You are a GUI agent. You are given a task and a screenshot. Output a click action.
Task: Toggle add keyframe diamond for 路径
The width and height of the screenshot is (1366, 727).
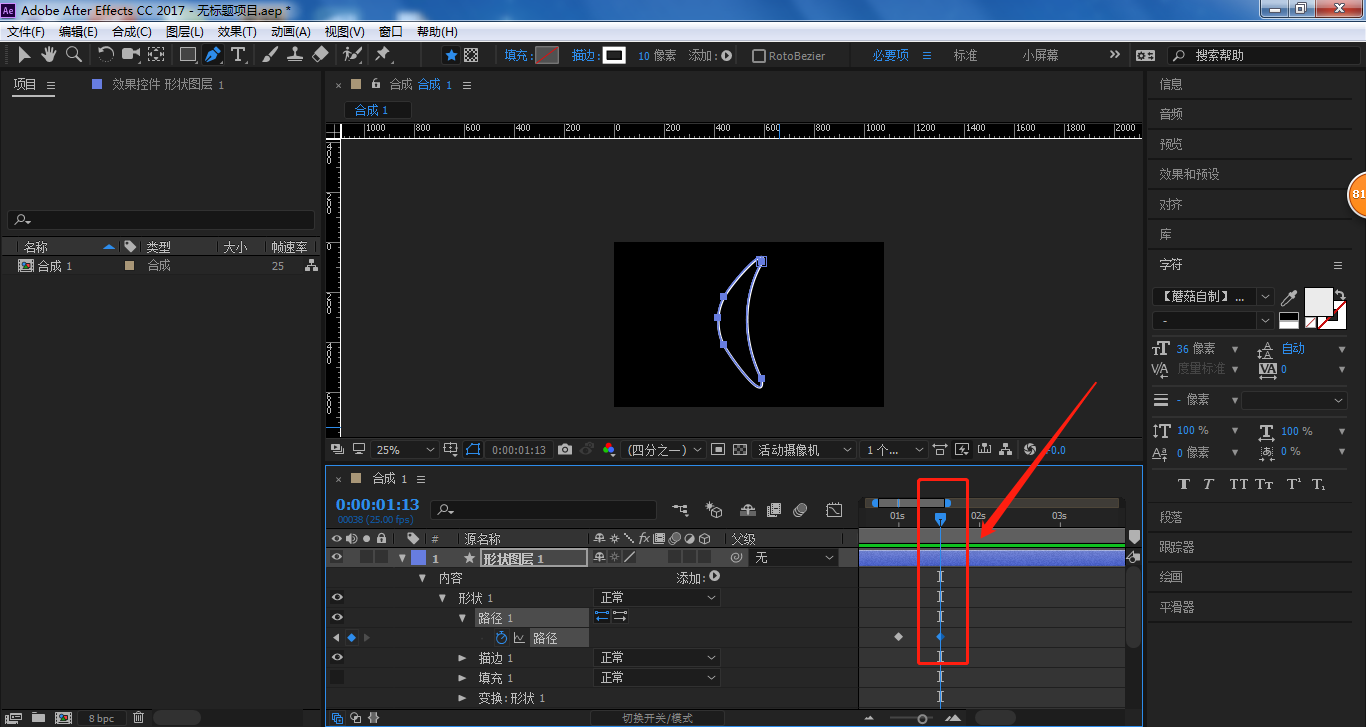point(351,637)
